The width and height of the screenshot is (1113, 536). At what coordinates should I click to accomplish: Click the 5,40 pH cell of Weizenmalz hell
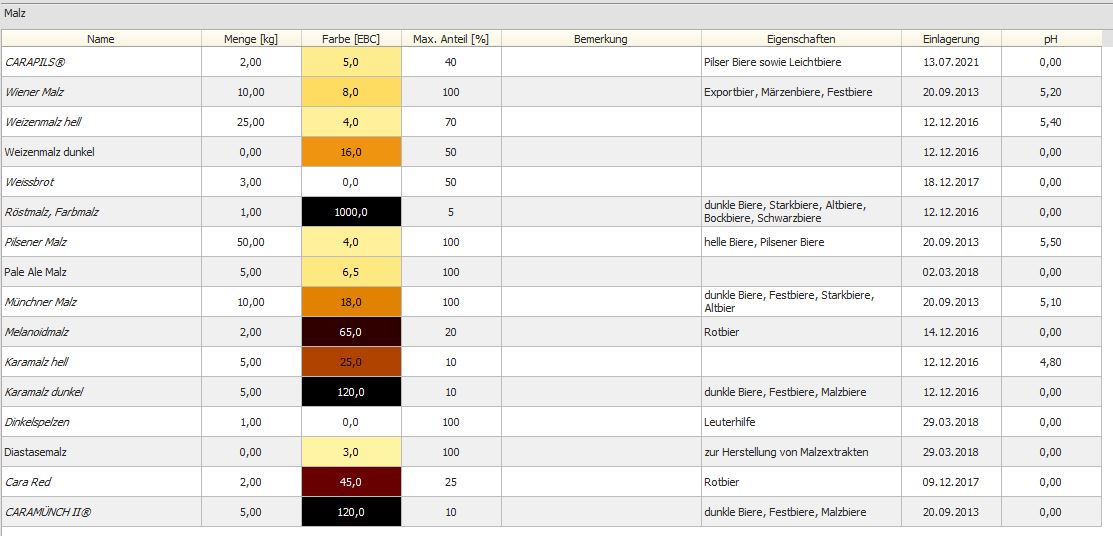[1050, 122]
